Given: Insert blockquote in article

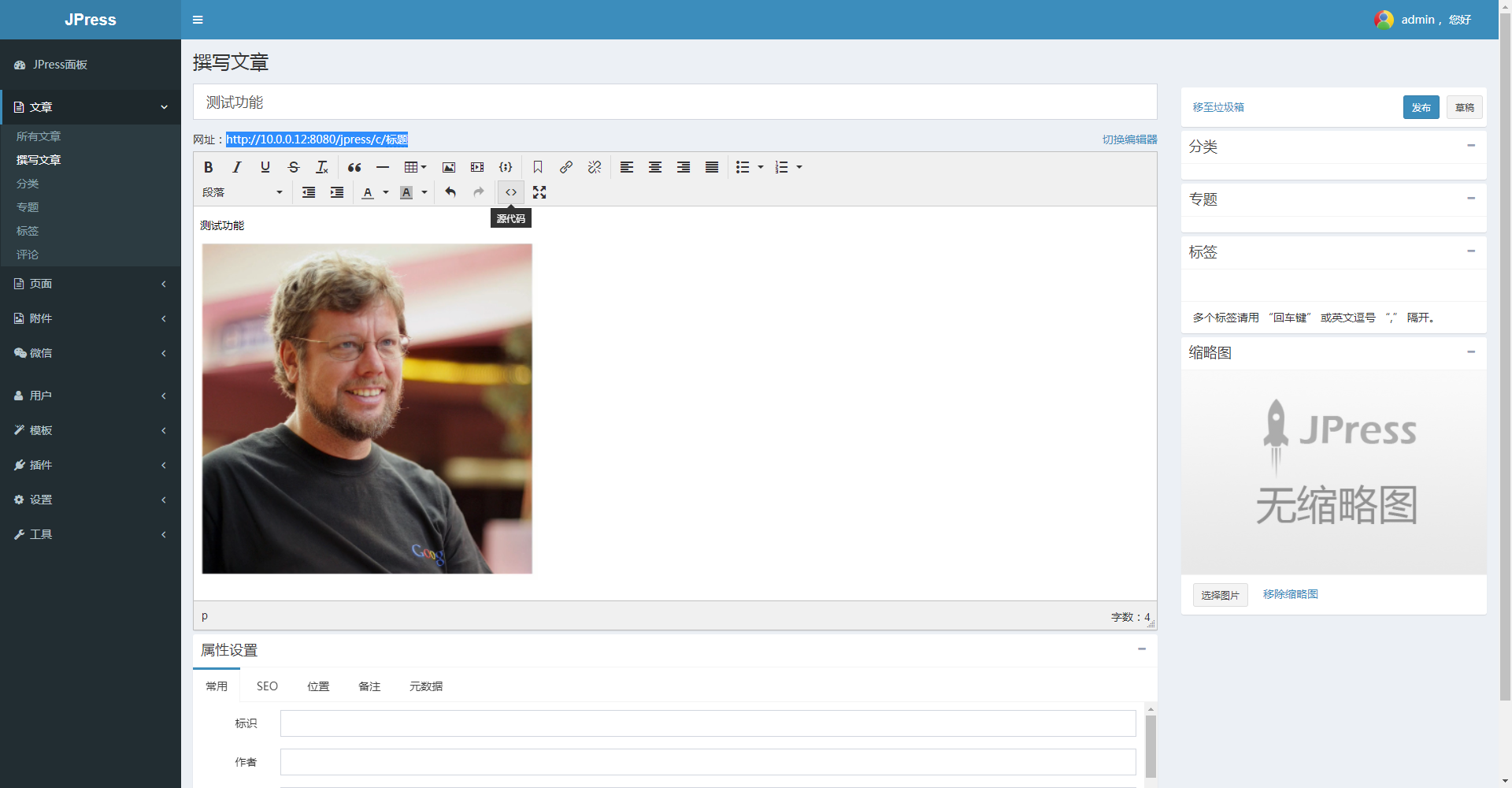Looking at the screenshot, I should (x=354, y=167).
